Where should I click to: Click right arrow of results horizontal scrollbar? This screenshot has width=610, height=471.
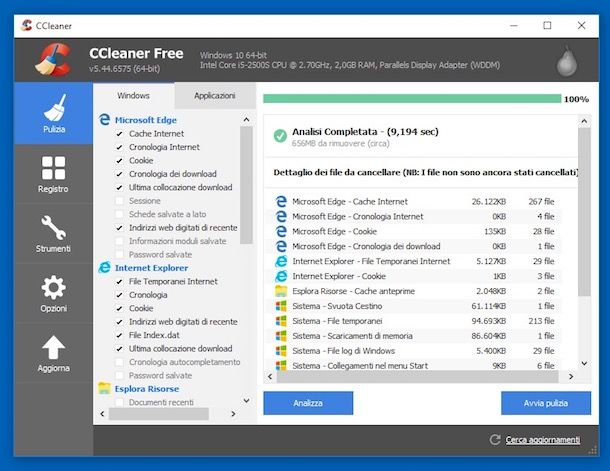(x=571, y=376)
